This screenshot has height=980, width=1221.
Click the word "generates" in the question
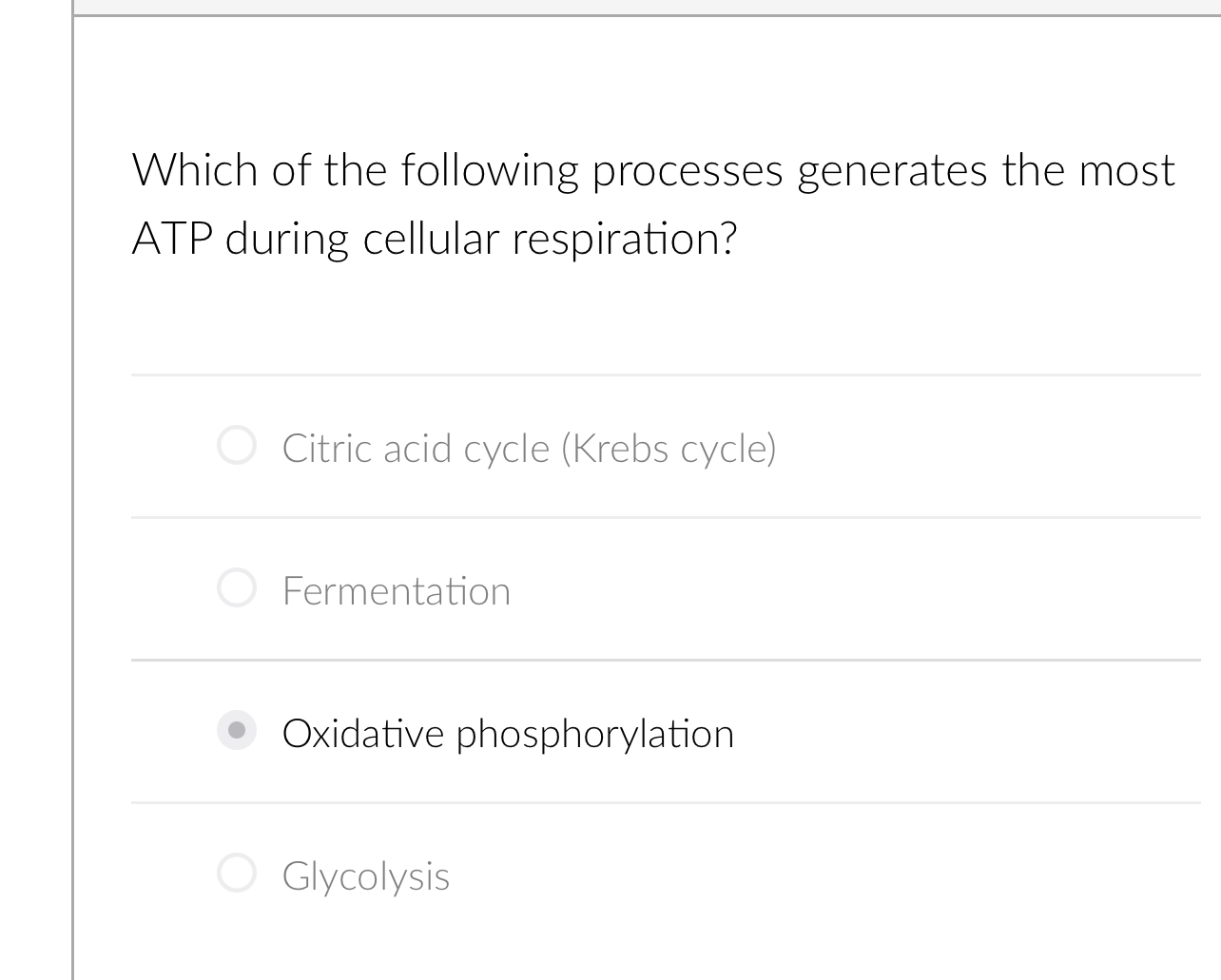892,171
